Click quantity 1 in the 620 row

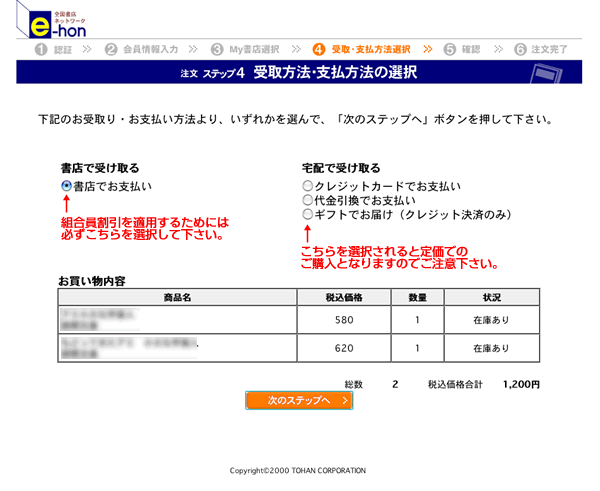coord(417,348)
